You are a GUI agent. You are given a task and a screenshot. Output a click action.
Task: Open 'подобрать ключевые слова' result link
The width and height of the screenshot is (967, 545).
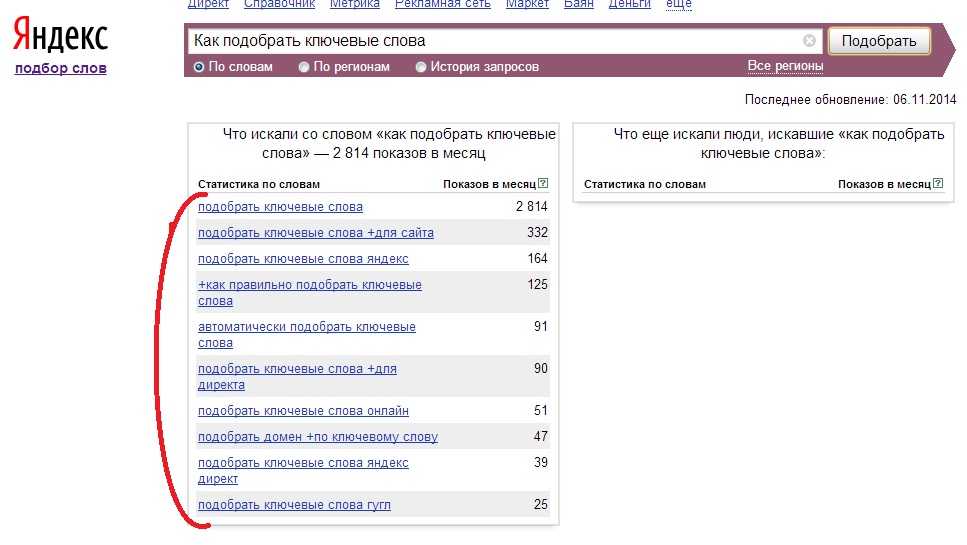pos(280,207)
